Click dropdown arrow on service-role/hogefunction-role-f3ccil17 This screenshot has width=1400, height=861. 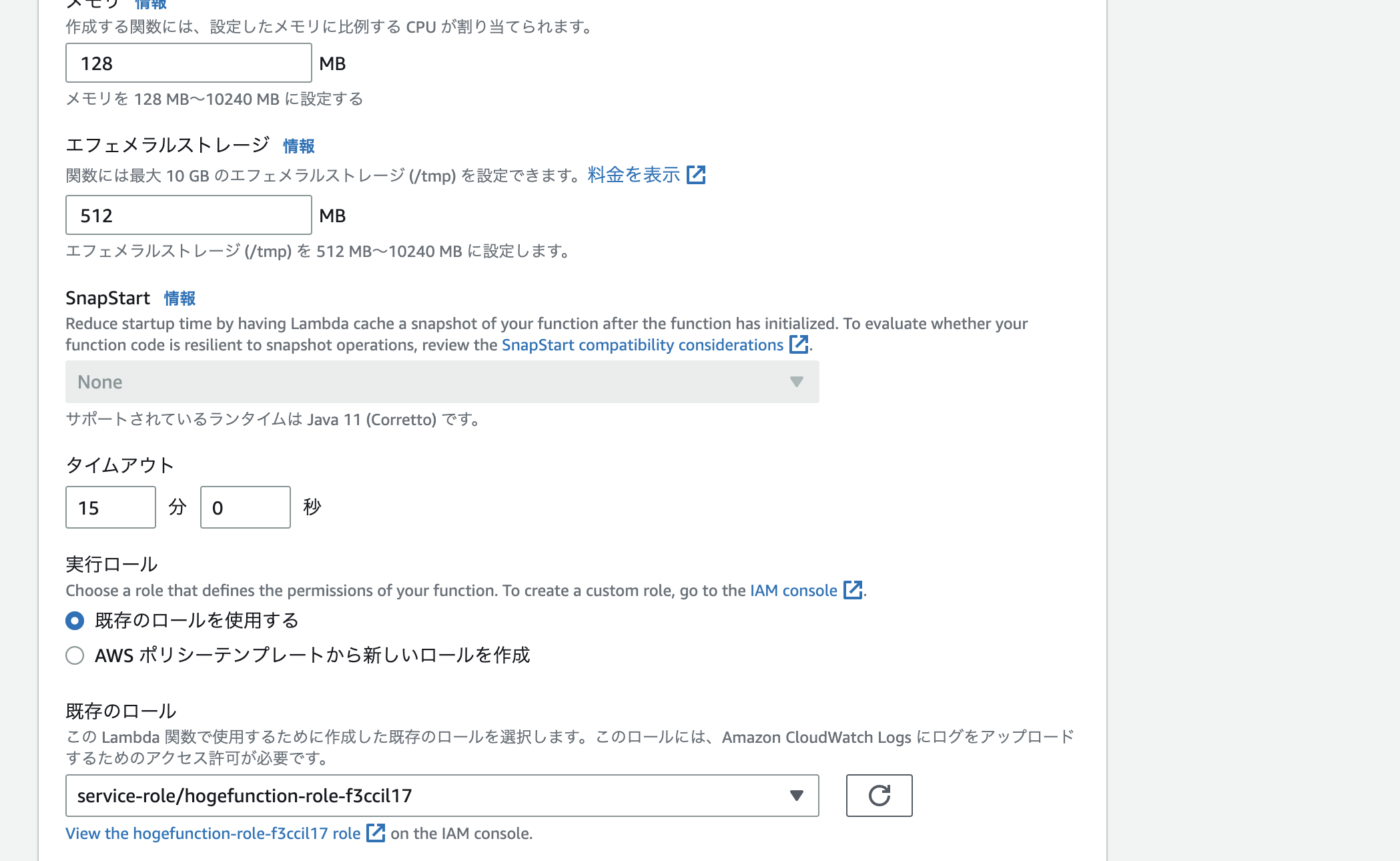pos(795,796)
